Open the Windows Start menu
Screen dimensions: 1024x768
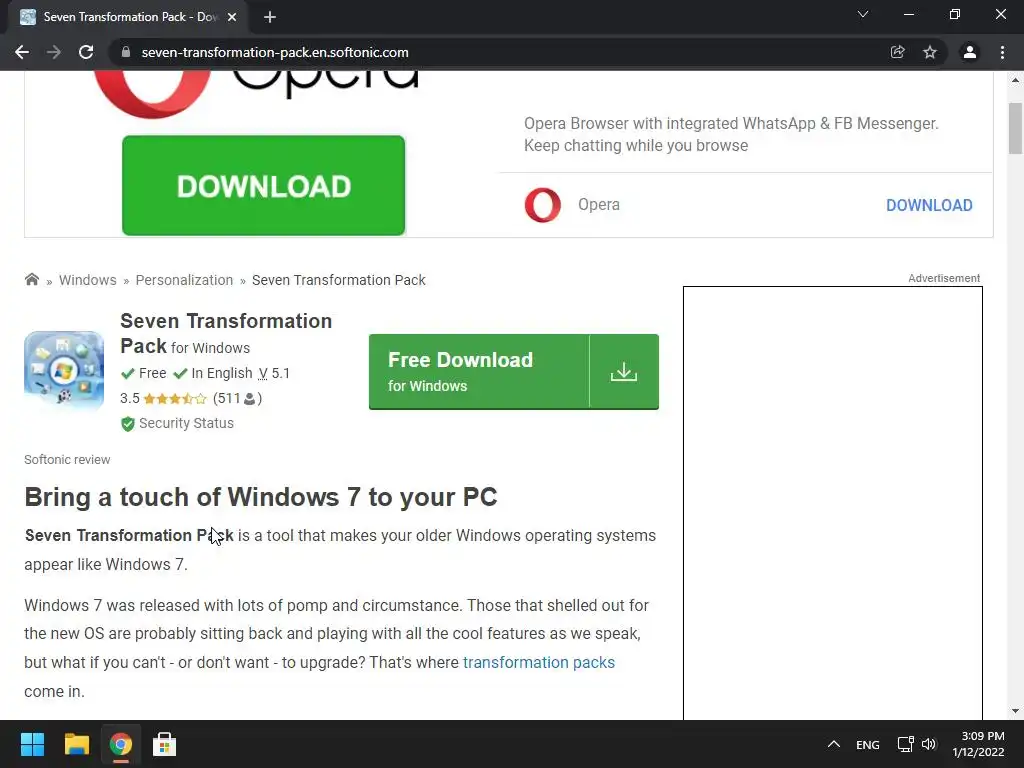point(32,744)
